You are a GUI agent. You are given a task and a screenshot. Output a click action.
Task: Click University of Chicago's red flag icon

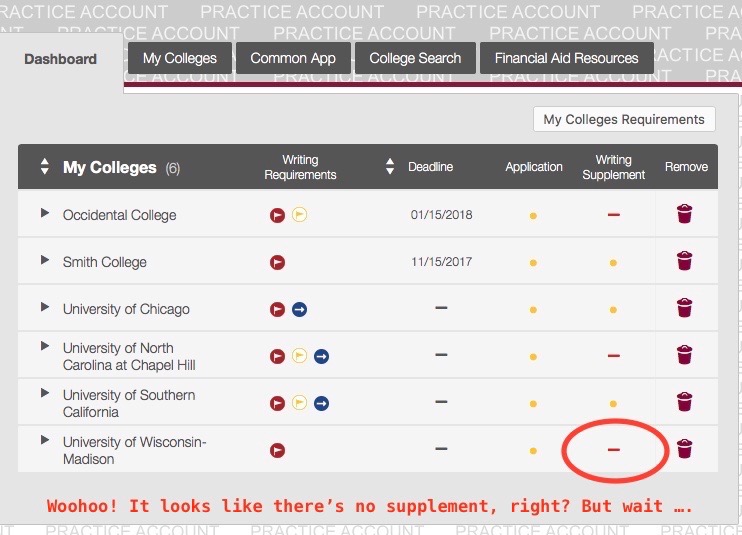[277, 309]
